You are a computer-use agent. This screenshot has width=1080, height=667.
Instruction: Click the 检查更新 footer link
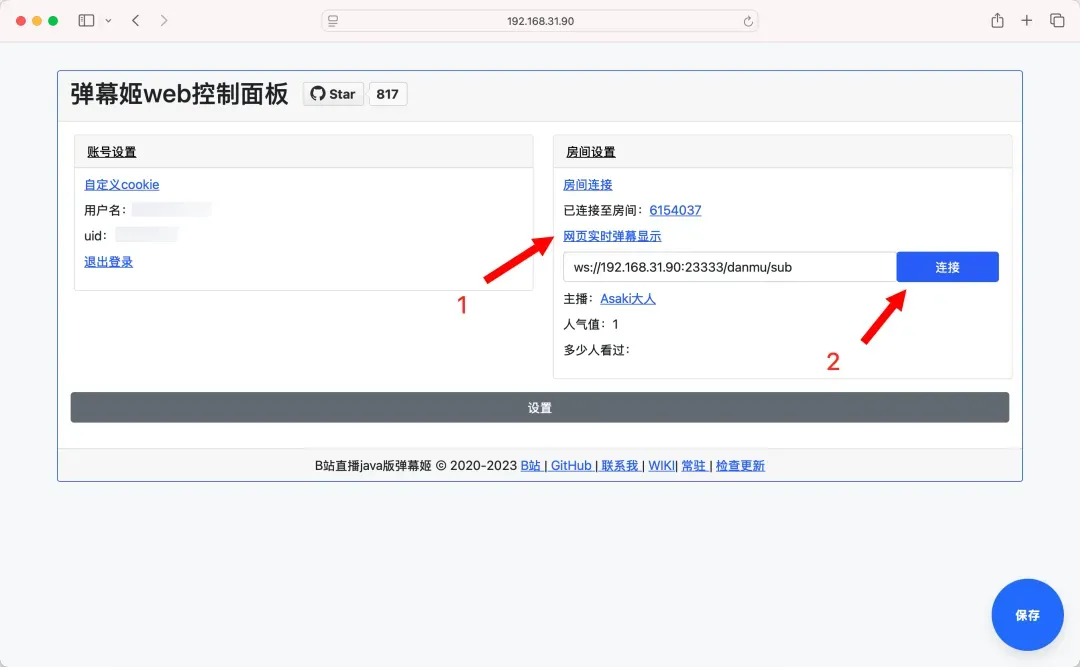[740, 466]
